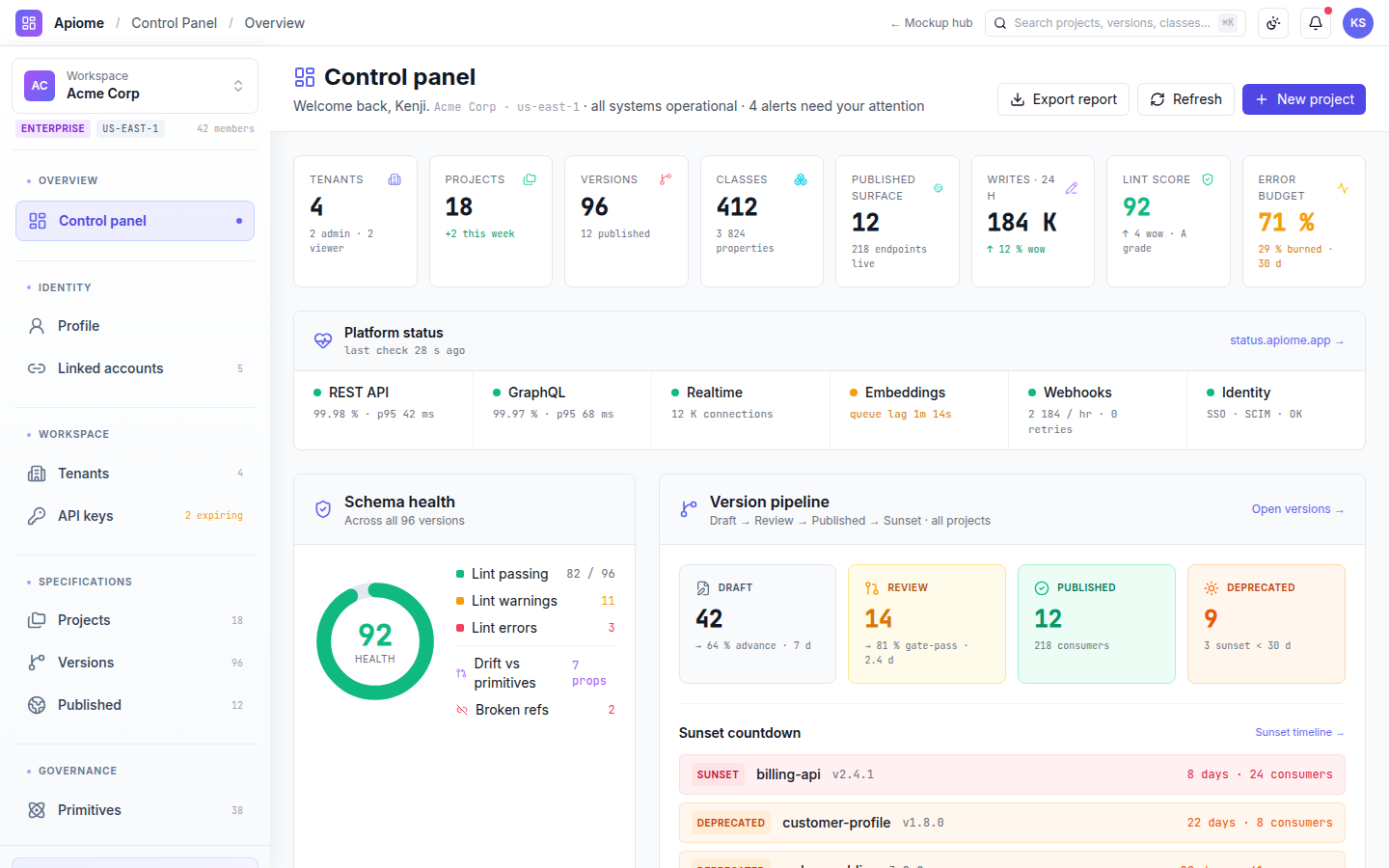This screenshot has height=868, width=1389.
Task: Click the Refresh button
Action: click(1185, 99)
